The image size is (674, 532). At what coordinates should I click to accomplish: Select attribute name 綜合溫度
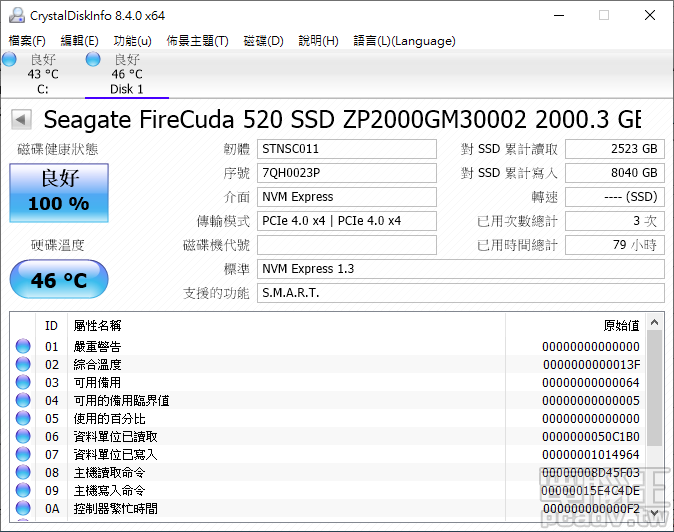pos(97,364)
